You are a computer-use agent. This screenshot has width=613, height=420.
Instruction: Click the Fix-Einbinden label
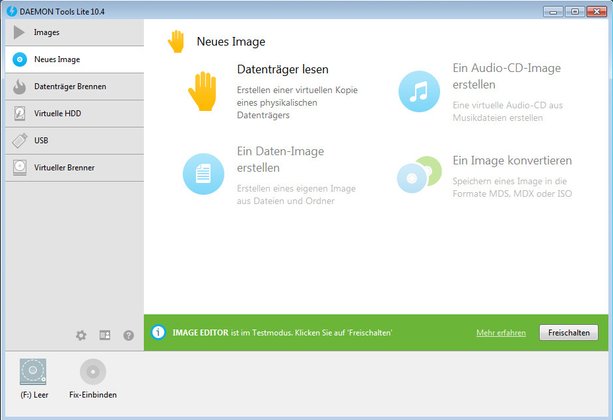[x=93, y=395]
